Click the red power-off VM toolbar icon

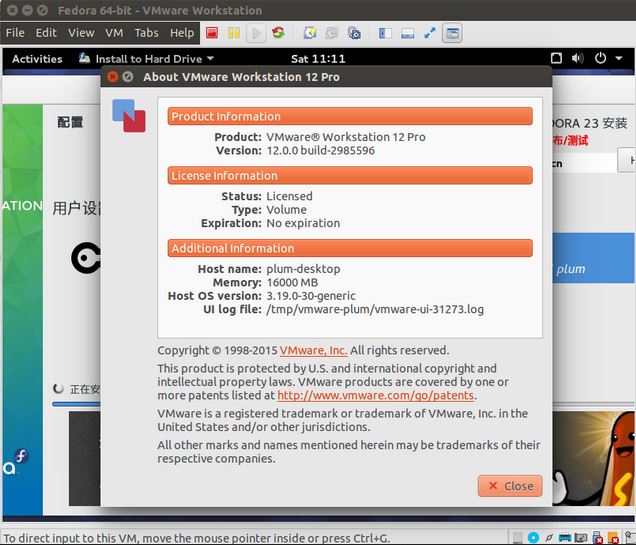coord(212,33)
